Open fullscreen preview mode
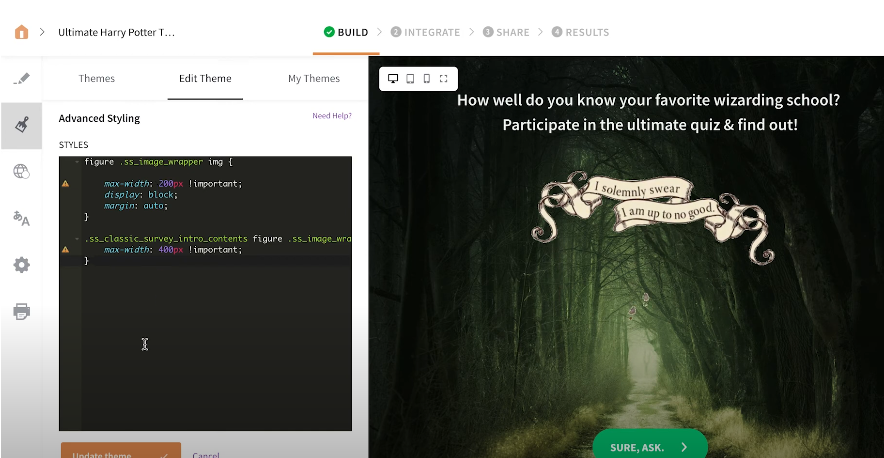 click(x=444, y=78)
